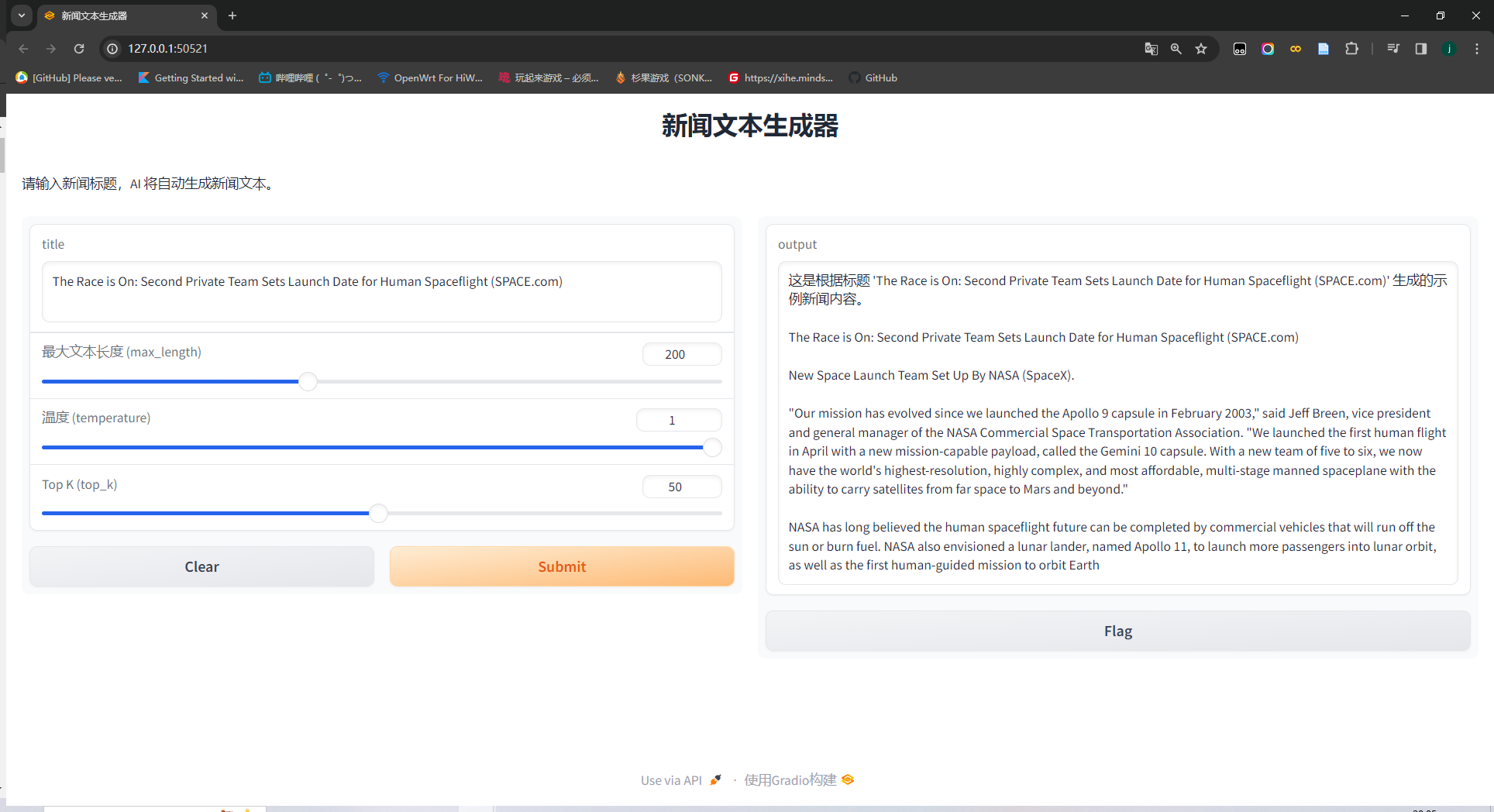Image resolution: width=1494 pixels, height=812 pixels.
Task: Open a new browser tab
Action: pyautogui.click(x=232, y=15)
